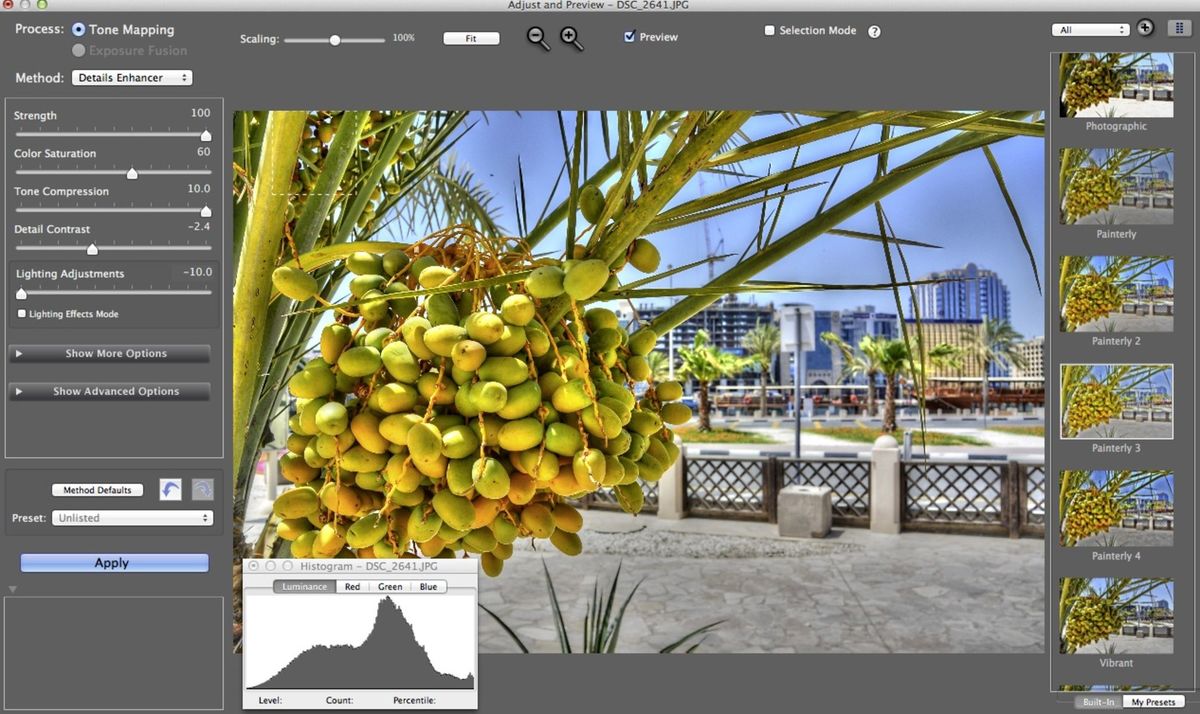Open the Preset dropdown showing Unlisted
This screenshot has height=714, width=1200.
pyautogui.click(x=133, y=518)
